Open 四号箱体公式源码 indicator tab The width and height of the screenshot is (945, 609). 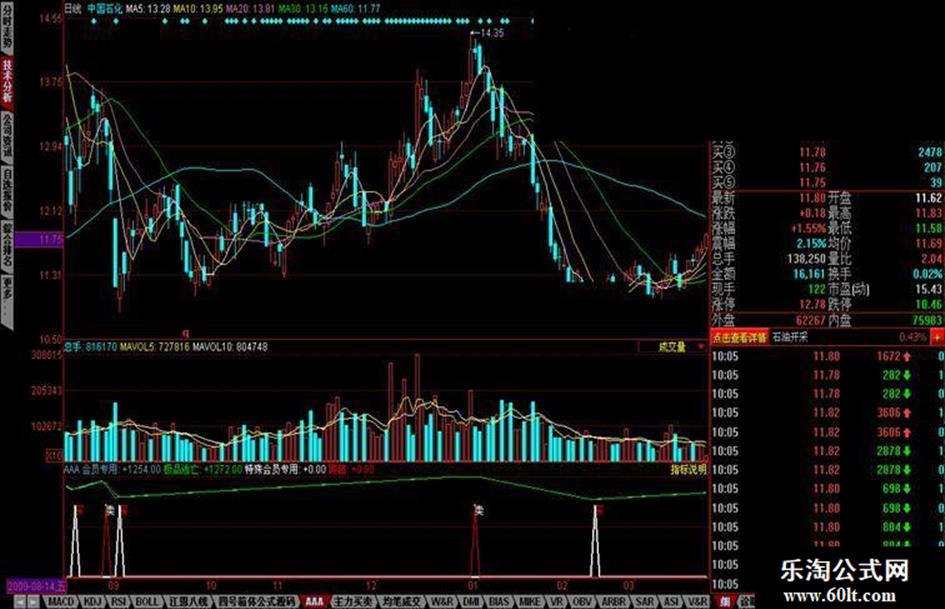click(x=257, y=602)
